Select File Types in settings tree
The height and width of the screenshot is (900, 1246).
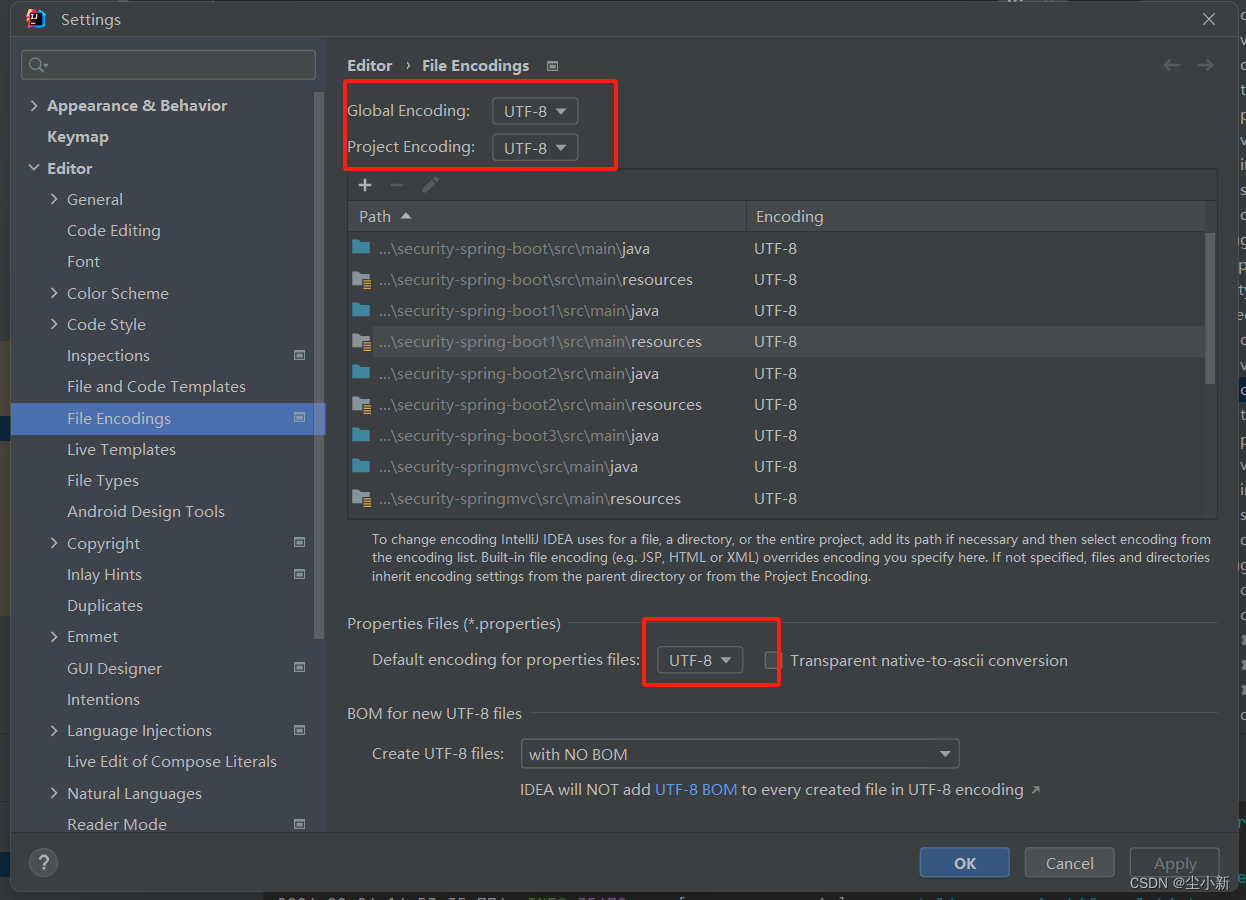[103, 480]
